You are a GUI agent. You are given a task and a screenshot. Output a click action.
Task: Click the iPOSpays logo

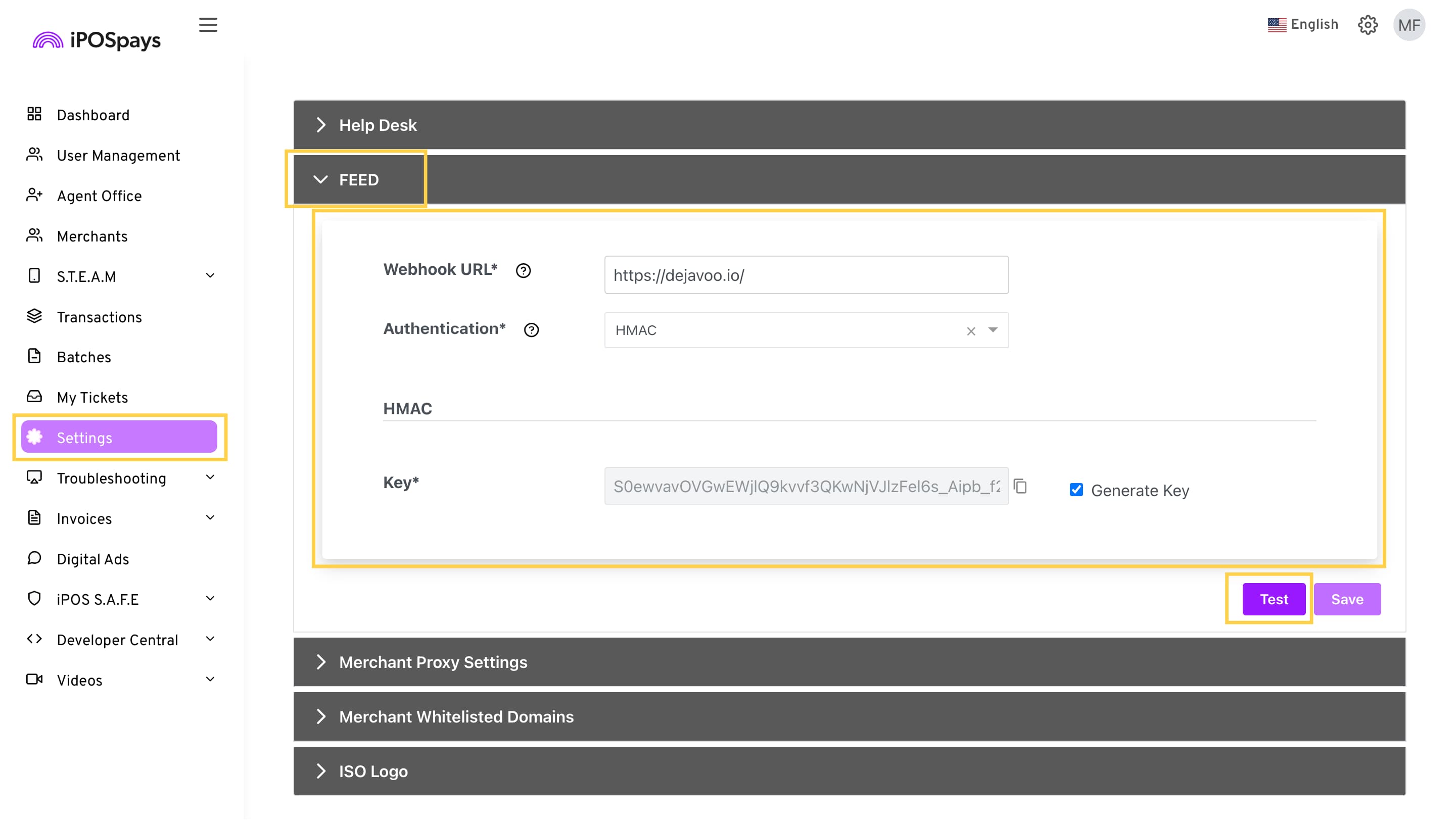tap(97, 40)
